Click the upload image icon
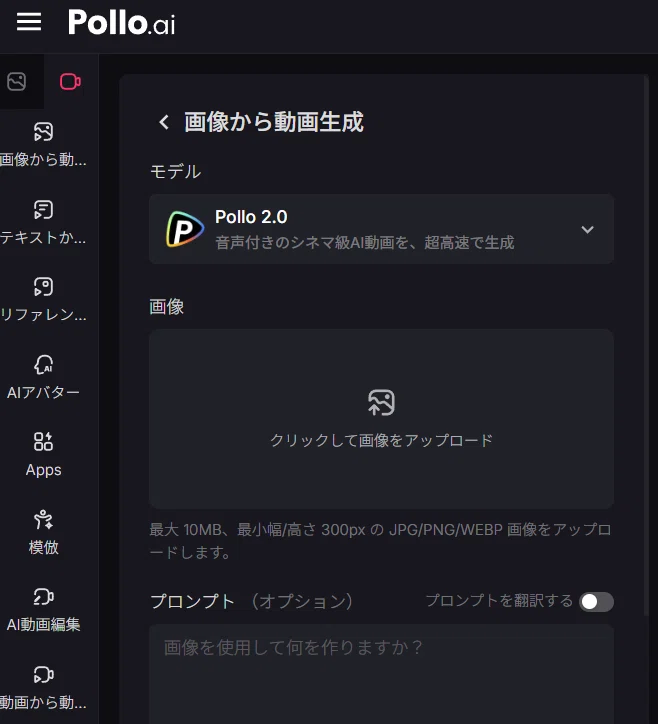Viewport: 658px width, 724px height. (381, 402)
